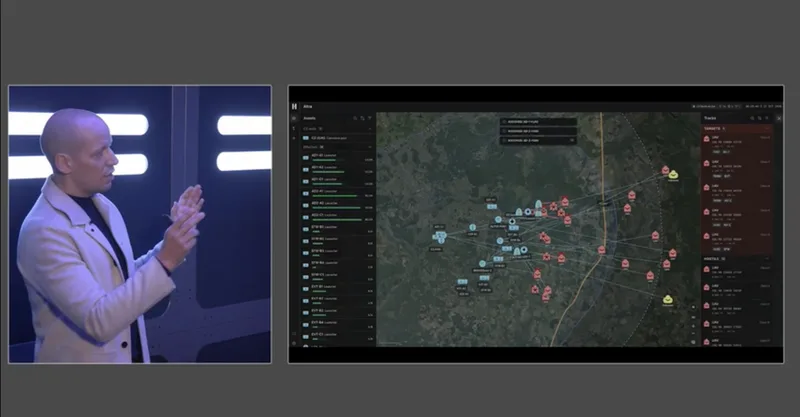Viewport: 800px width, 417px height.
Task: Select the STW-B1 Launcher row
Action: (338, 229)
